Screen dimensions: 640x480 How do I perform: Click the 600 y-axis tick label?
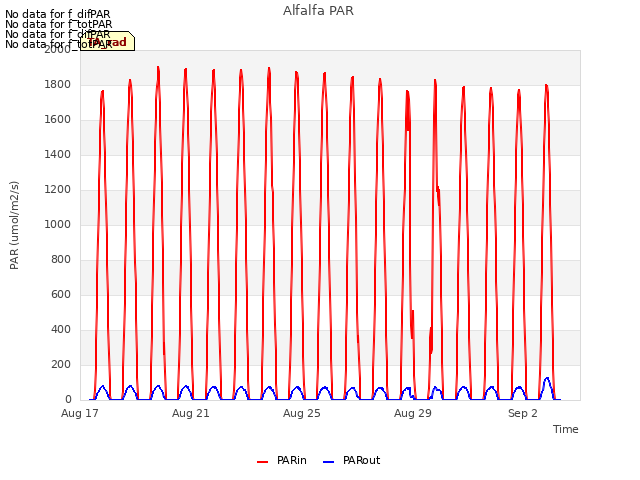click(61, 294)
